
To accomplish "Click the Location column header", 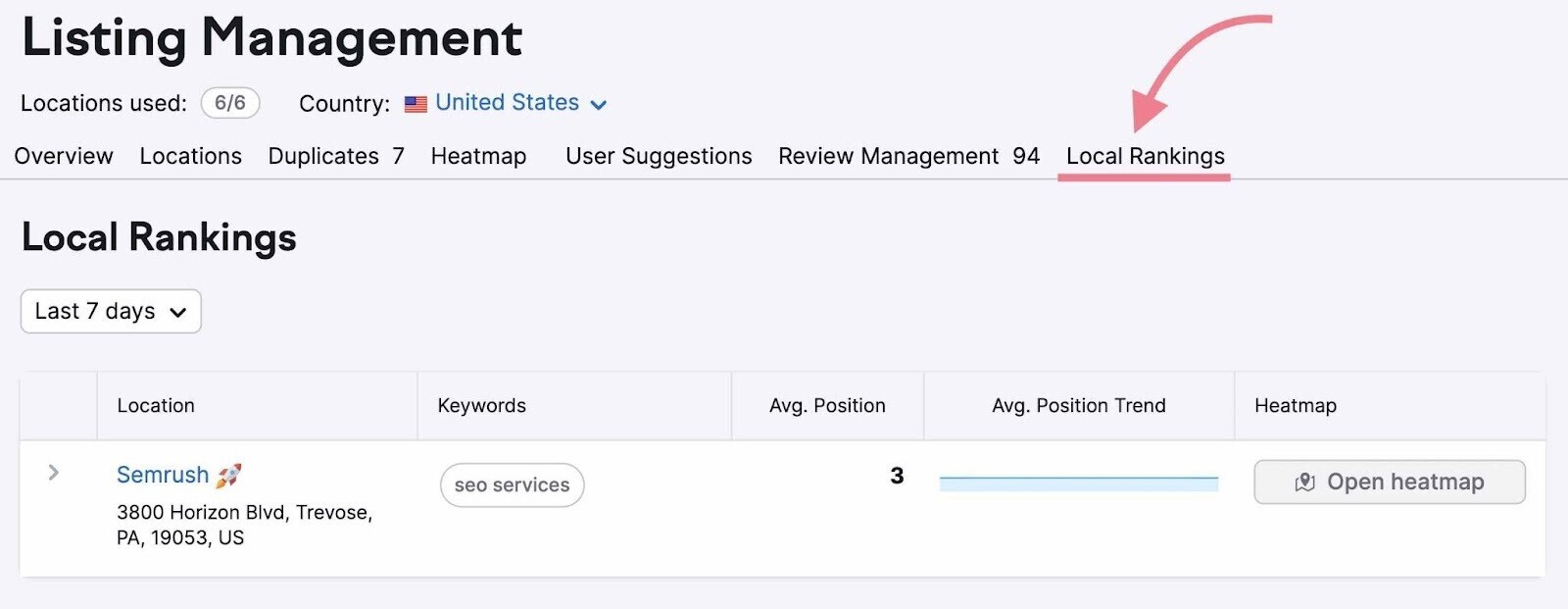I will coord(156,405).
